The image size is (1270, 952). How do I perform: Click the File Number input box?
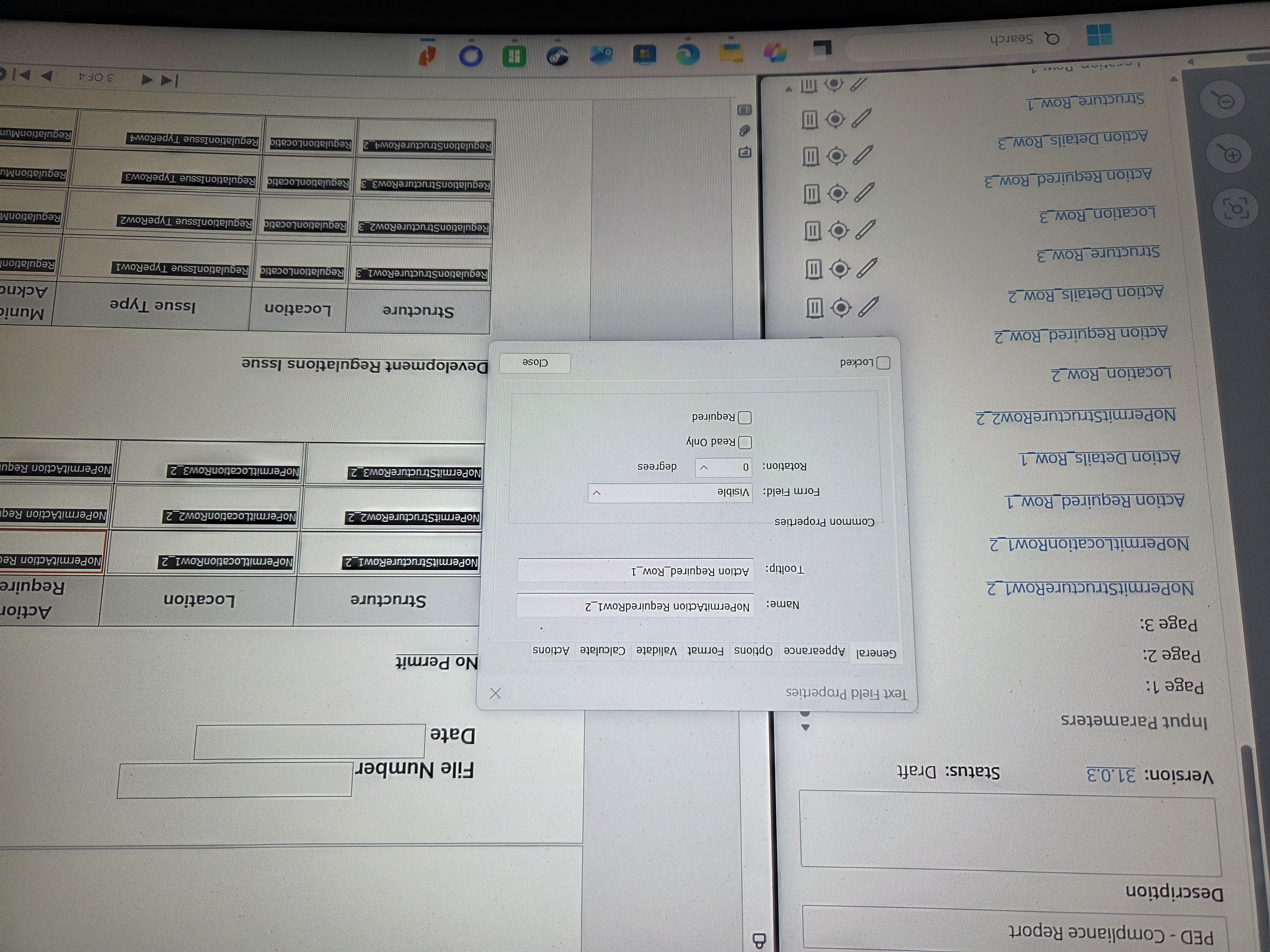click(x=235, y=780)
